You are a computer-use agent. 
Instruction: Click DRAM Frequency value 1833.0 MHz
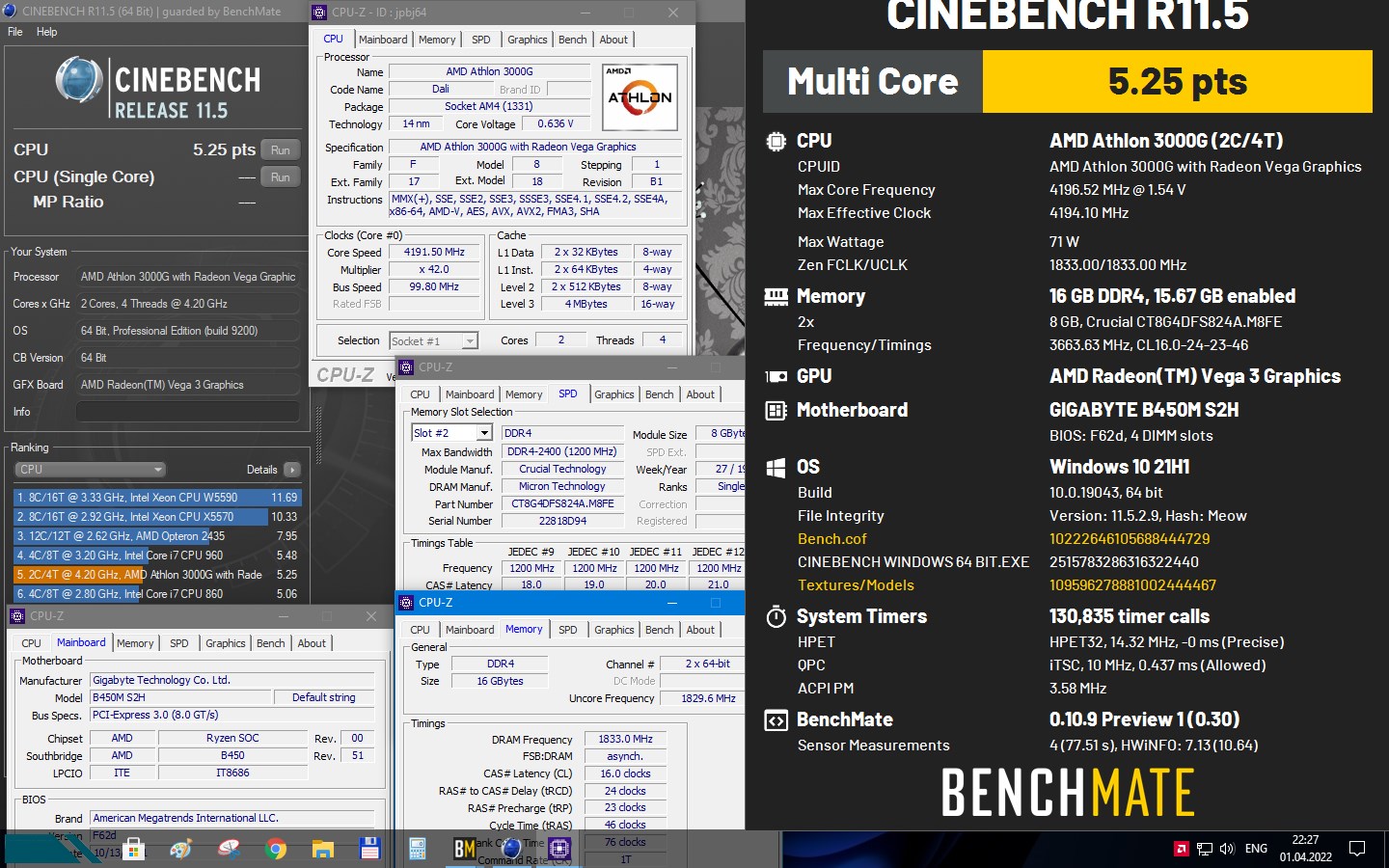click(625, 739)
